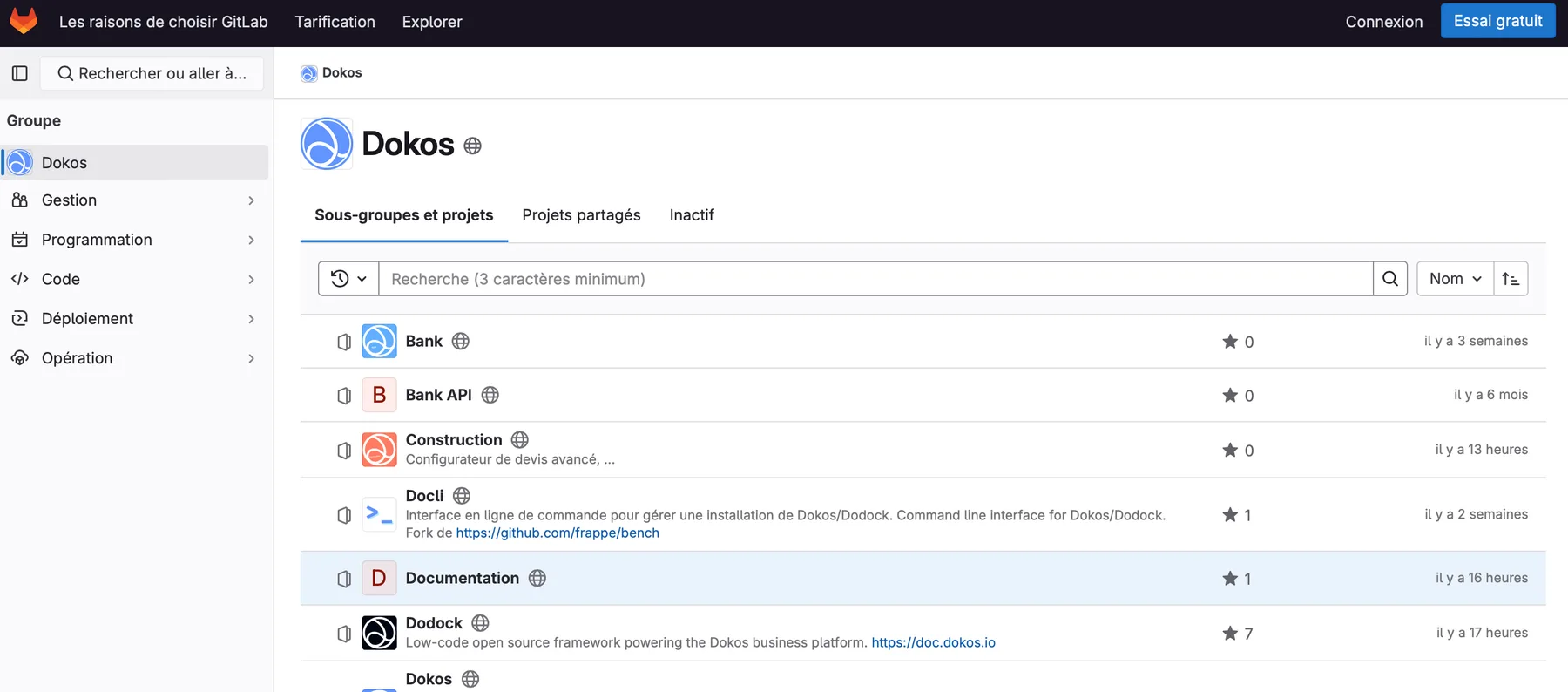Expand the Déploiement sidebar section
This screenshot has height=692, width=1568.
(x=134, y=319)
